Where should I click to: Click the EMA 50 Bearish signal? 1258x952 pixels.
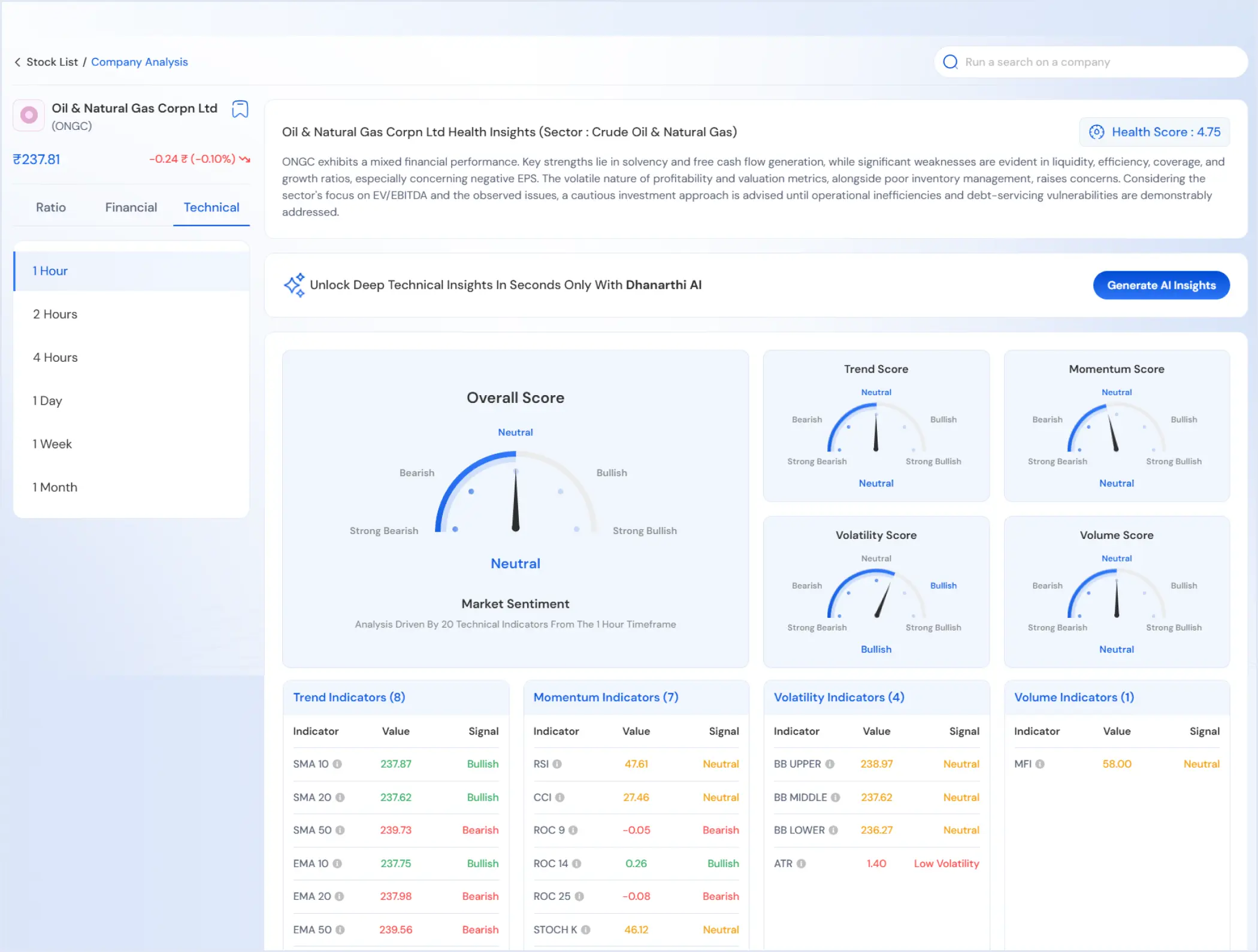tap(480, 930)
